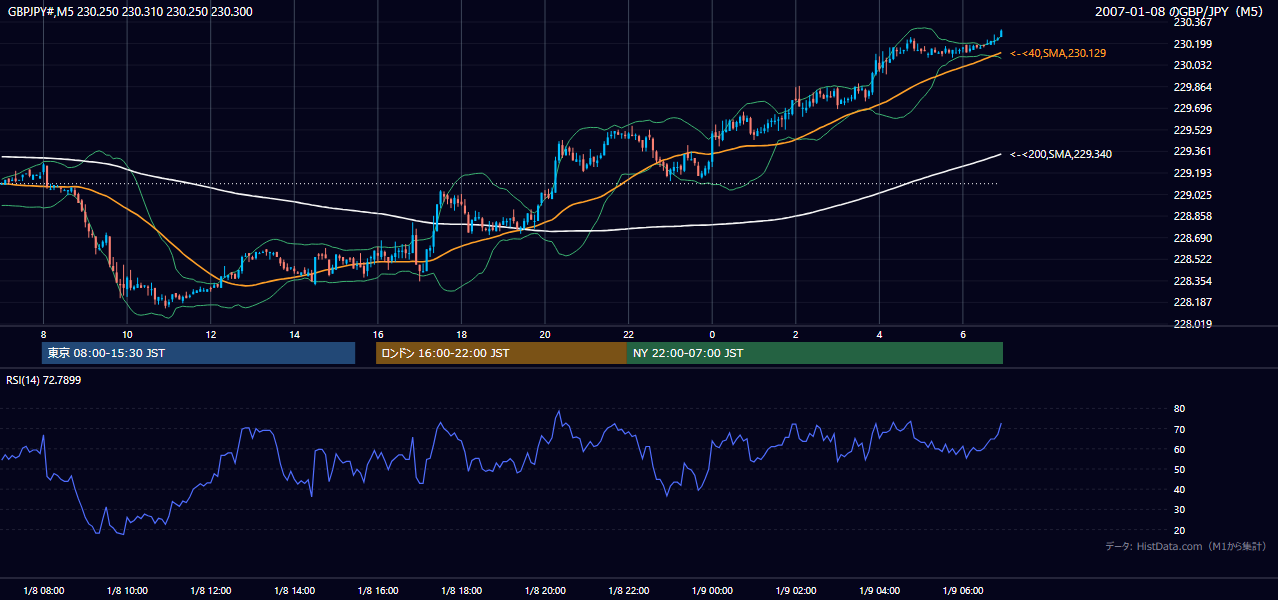The height and width of the screenshot is (600, 1278).
Task: Click price axis value 230.199
Action: (x=1192, y=44)
